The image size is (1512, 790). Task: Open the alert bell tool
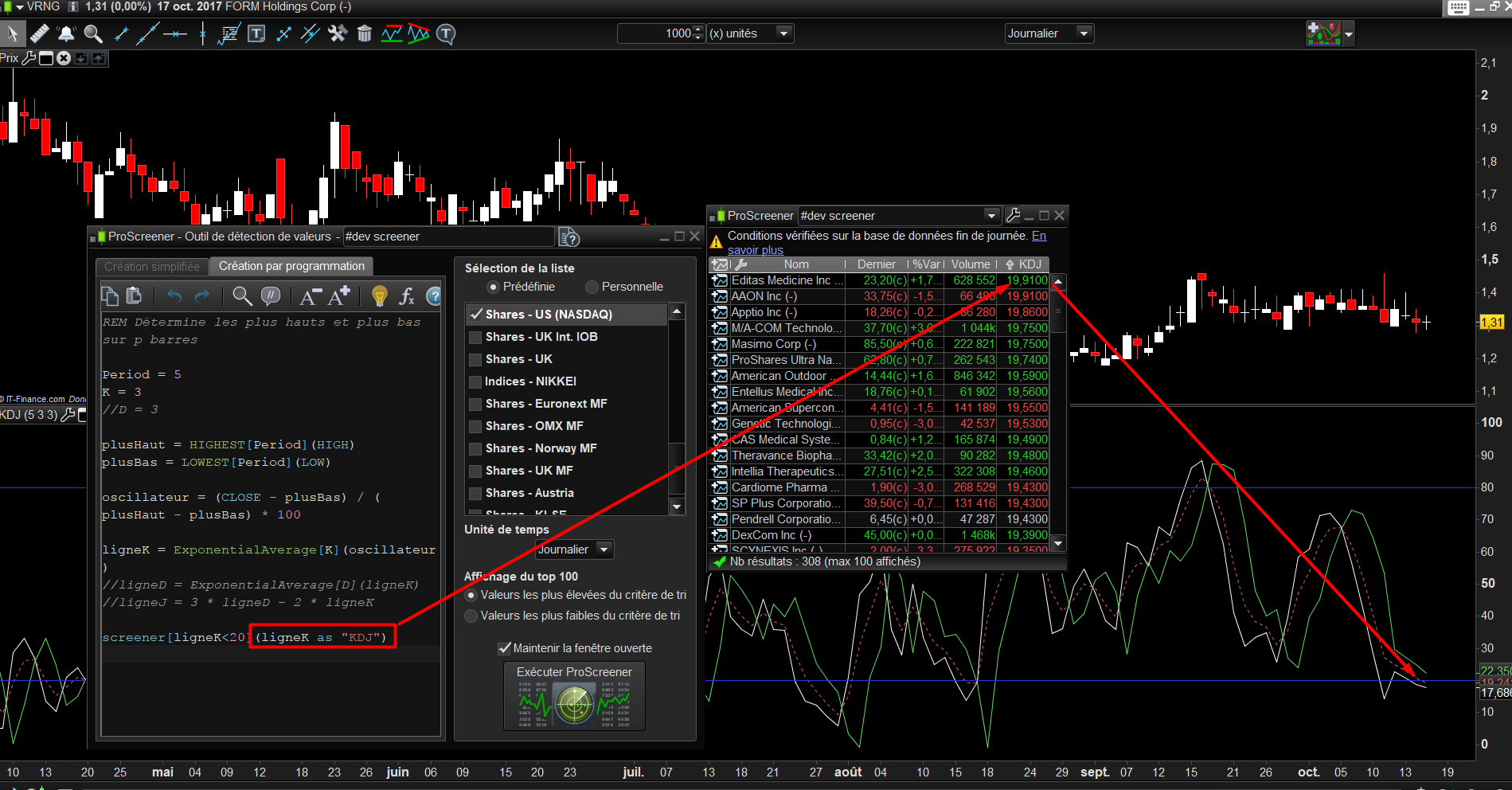click(x=66, y=33)
